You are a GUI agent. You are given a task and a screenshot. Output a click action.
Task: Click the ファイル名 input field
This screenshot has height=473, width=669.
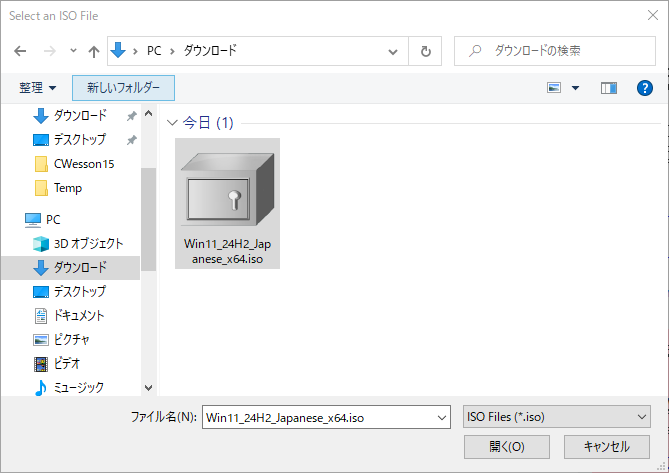pos(326,417)
